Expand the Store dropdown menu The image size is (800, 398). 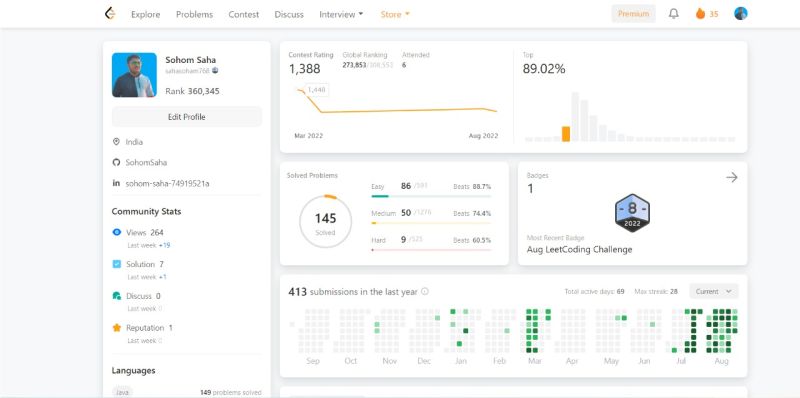tap(395, 14)
